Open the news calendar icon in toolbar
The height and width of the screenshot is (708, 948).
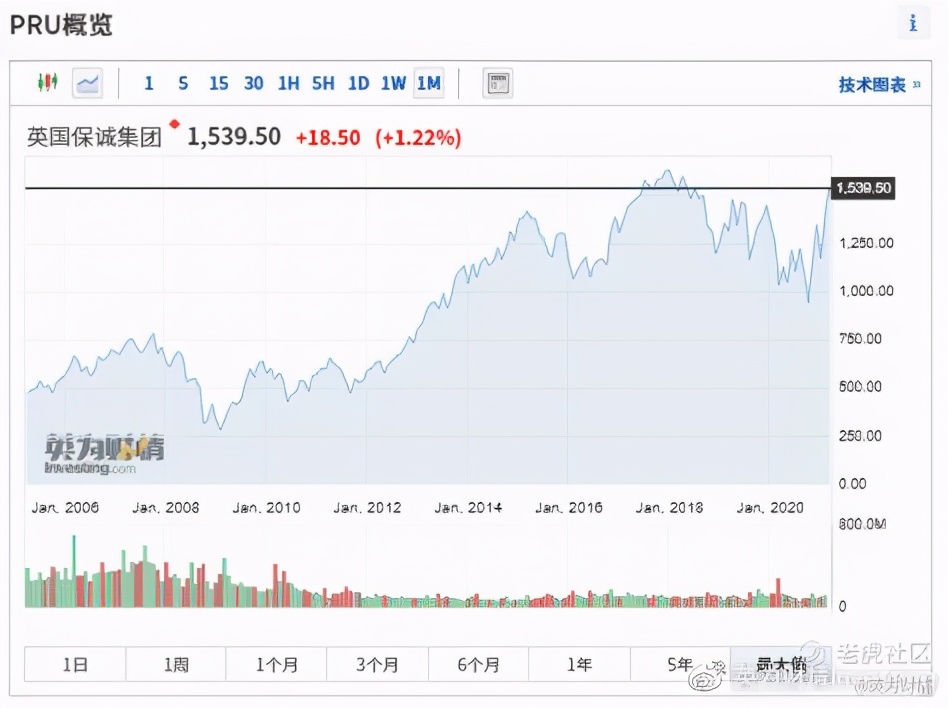(x=497, y=83)
